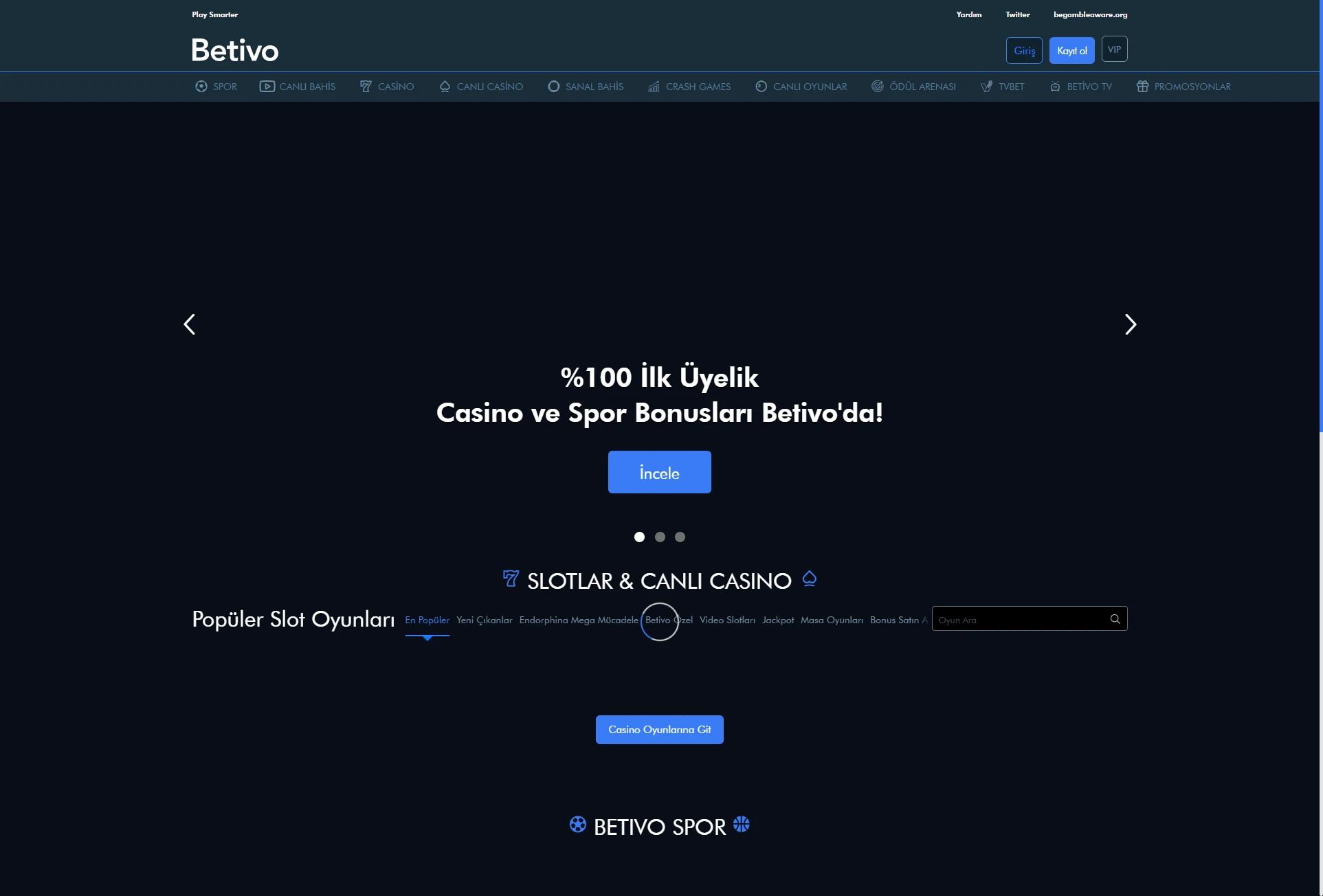Click the play icon beside CANLI BAHİS
Image resolution: width=1323 pixels, height=896 pixels.
coord(267,87)
